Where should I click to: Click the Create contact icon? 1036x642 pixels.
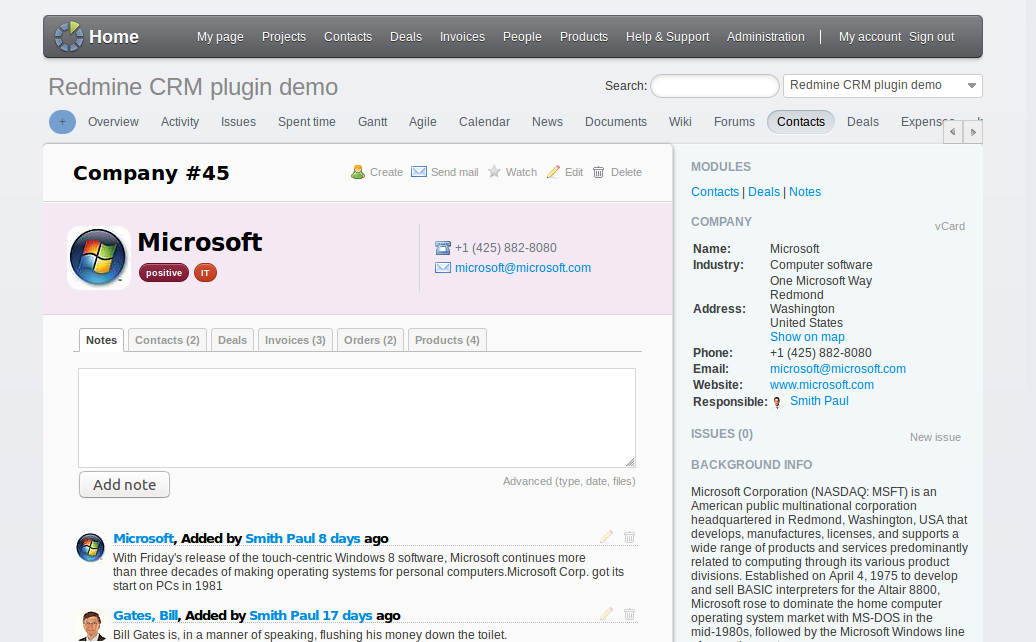(x=358, y=172)
